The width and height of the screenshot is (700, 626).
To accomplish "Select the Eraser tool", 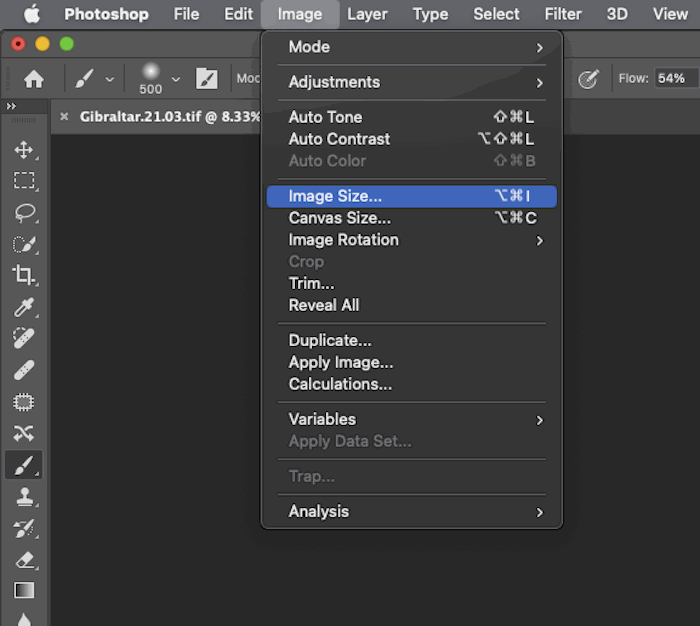I will pyautogui.click(x=24, y=560).
